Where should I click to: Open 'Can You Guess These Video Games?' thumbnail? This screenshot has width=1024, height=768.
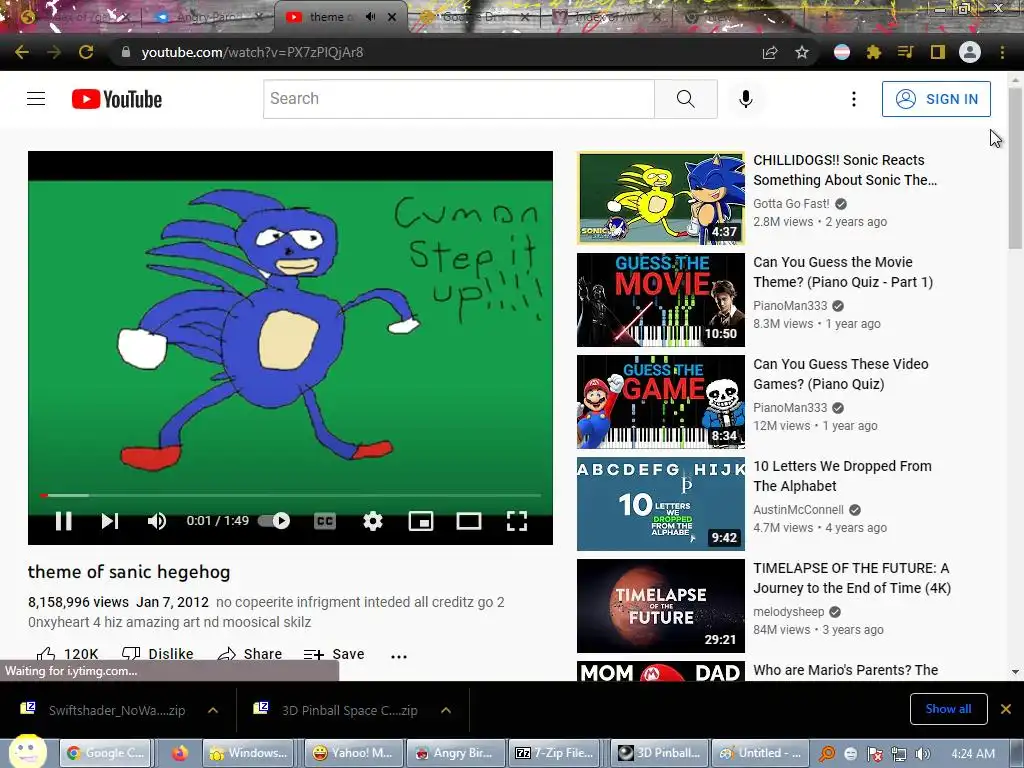[x=660, y=402]
